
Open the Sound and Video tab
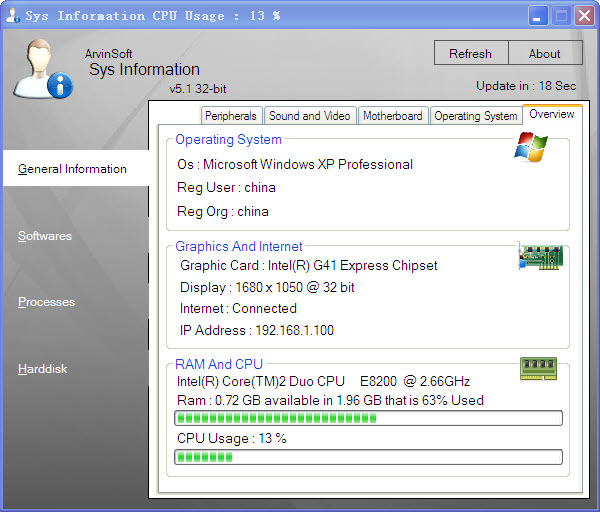(x=310, y=116)
